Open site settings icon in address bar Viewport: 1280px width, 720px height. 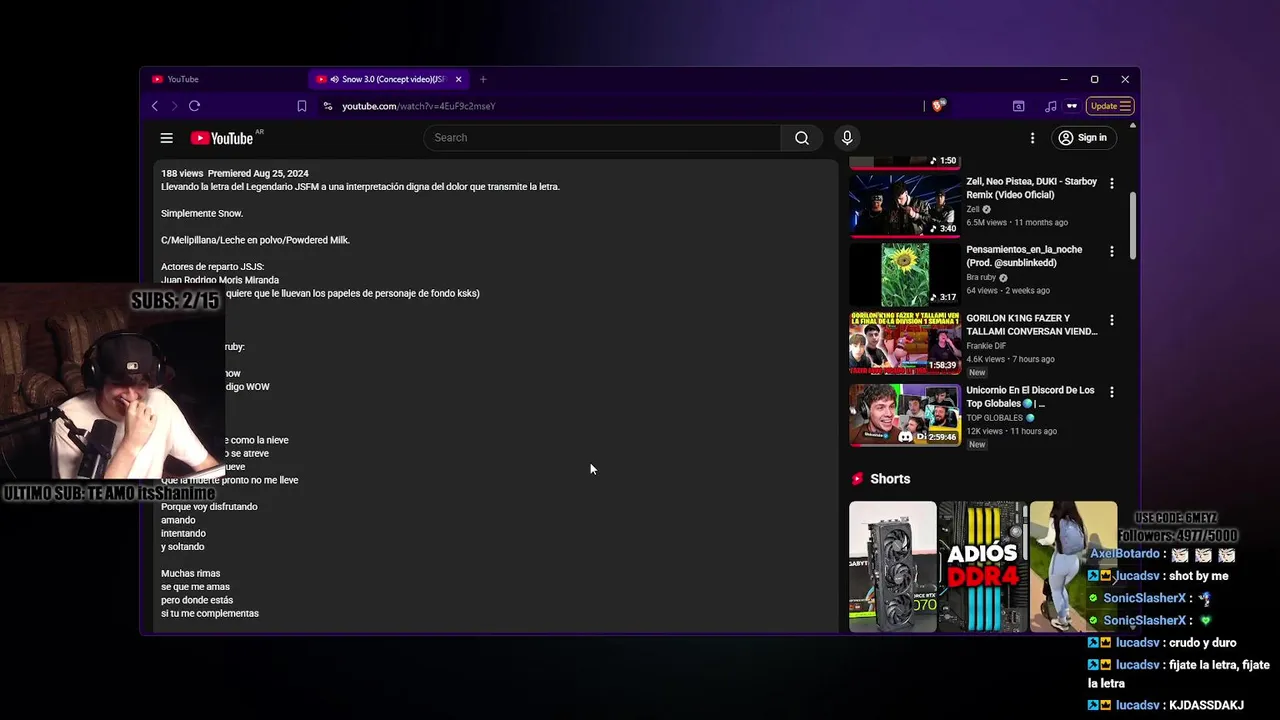tap(328, 106)
